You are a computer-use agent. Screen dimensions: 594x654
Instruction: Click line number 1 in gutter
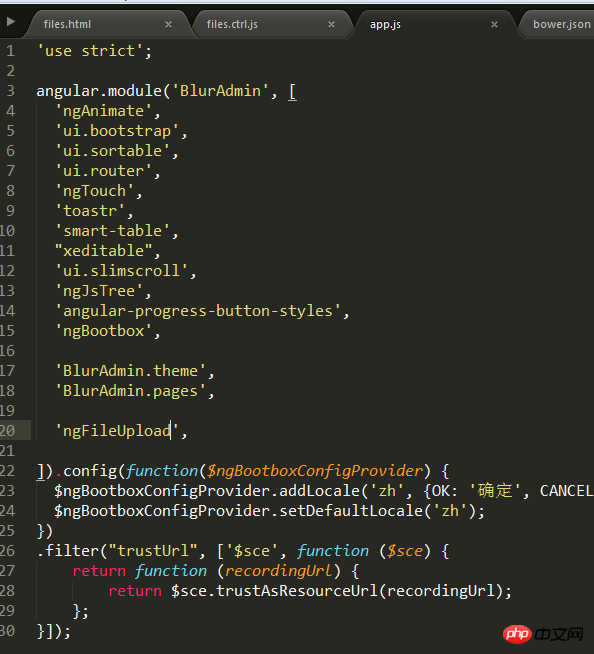[10, 51]
